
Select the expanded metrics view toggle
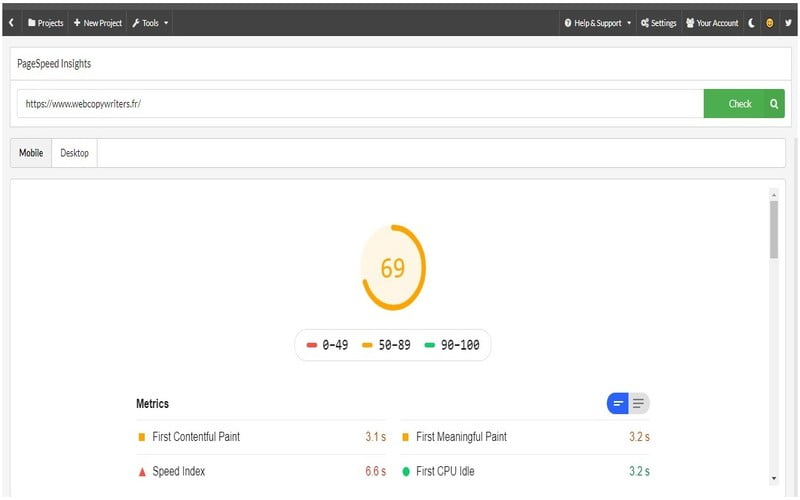click(x=639, y=404)
